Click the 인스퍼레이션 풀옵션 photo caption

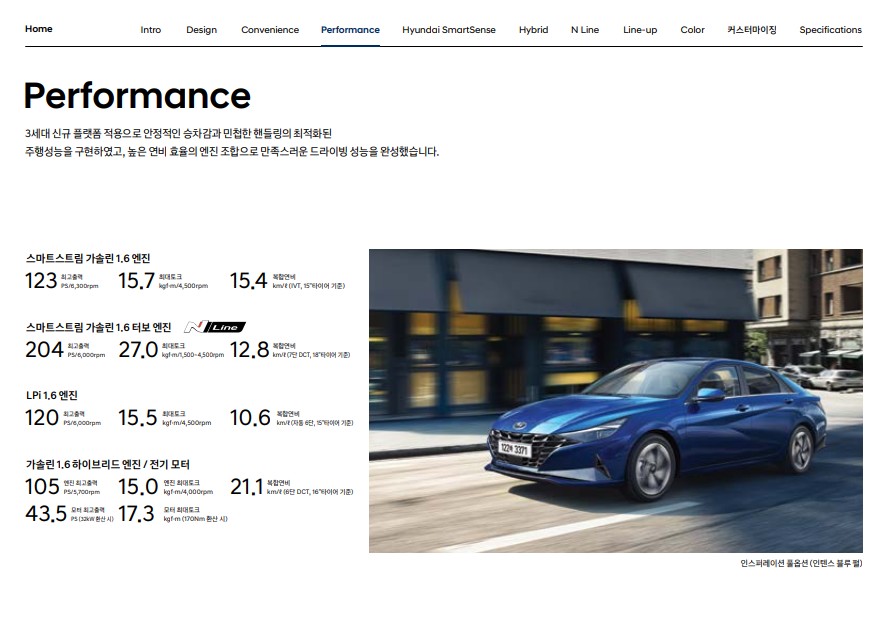click(801, 563)
